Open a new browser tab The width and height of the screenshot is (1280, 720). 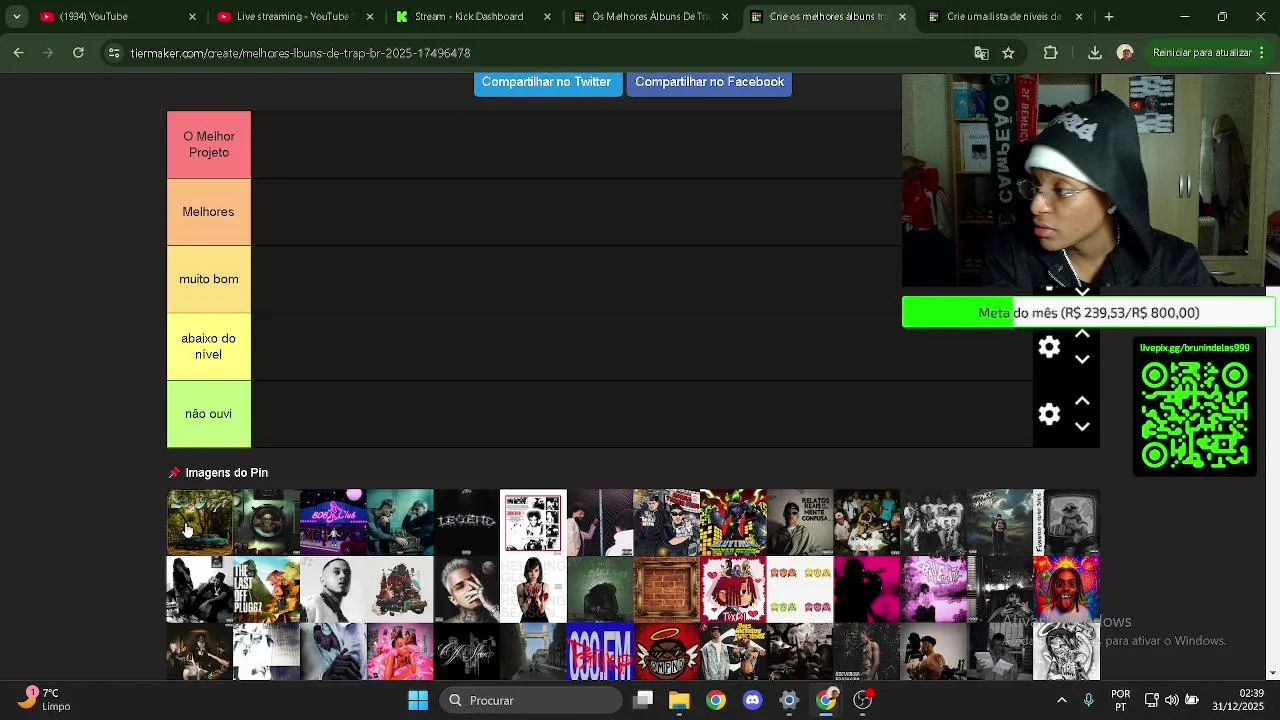point(1108,17)
